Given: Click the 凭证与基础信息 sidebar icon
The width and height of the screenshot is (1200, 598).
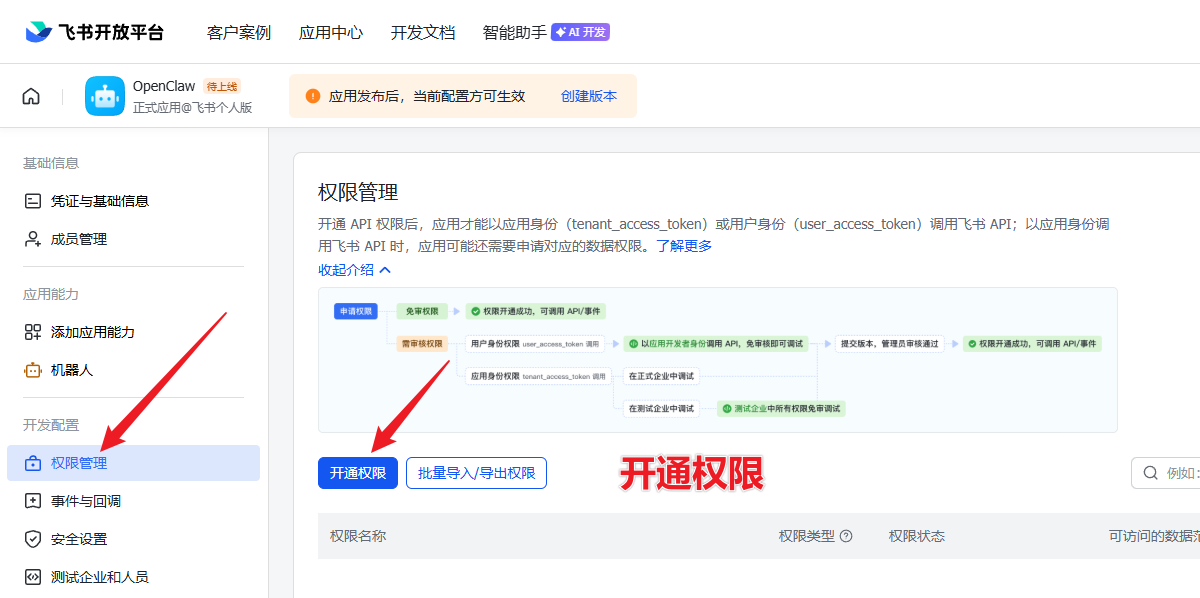Looking at the screenshot, I should pyautogui.click(x=33, y=201).
